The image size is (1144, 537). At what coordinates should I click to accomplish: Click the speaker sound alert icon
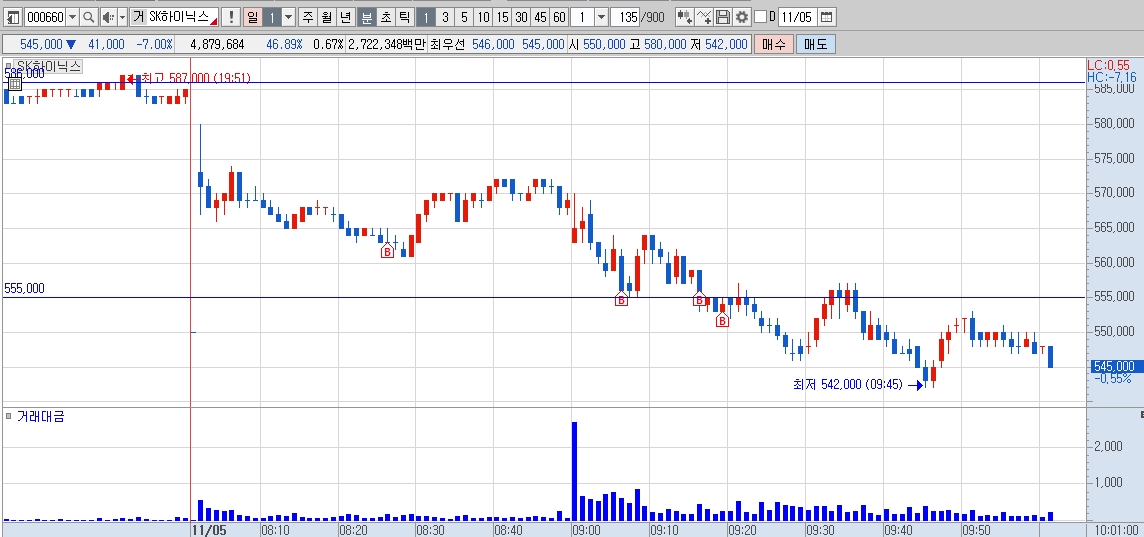[x=107, y=17]
